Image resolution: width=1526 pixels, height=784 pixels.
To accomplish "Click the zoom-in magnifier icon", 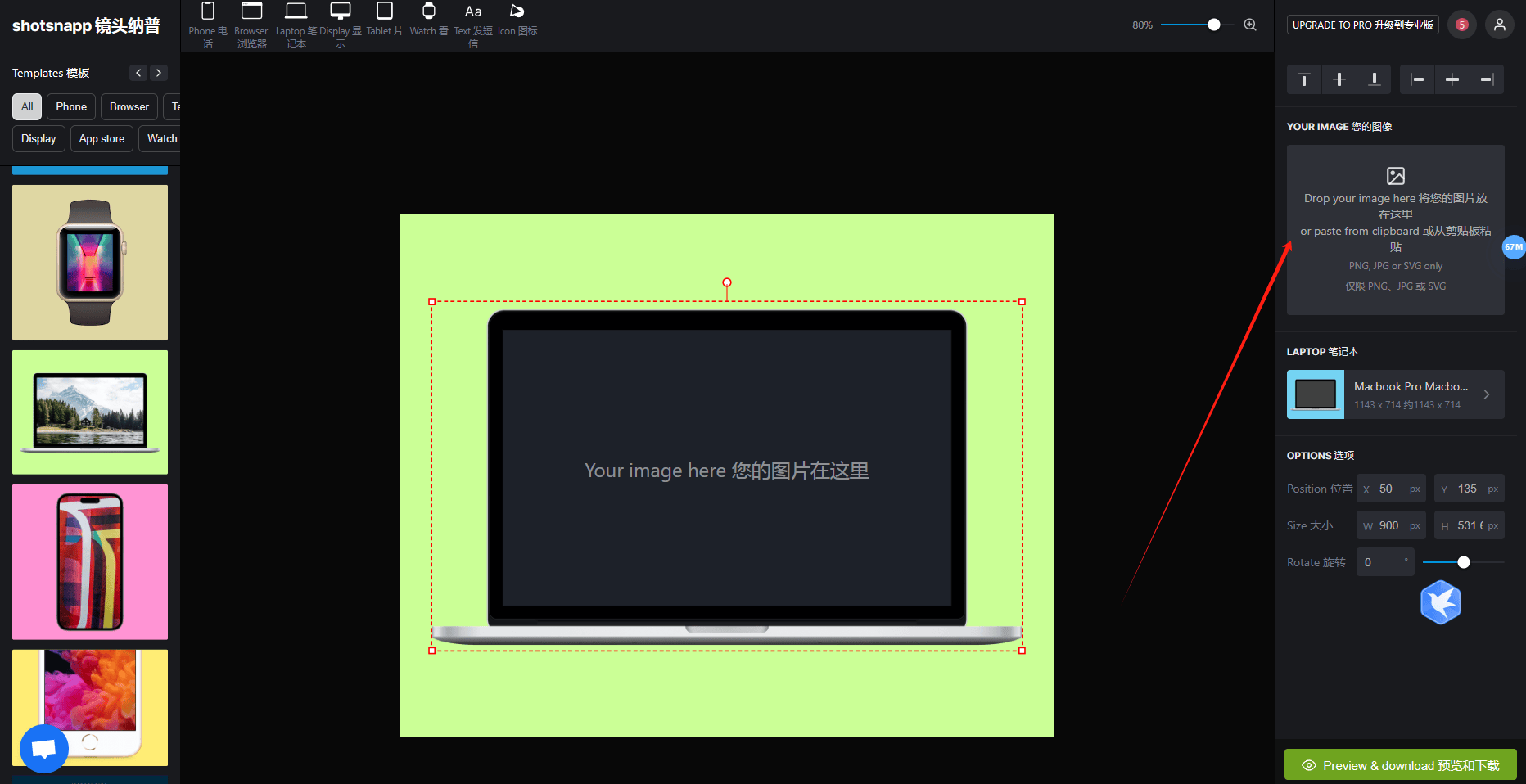I will (x=1250, y=25).
